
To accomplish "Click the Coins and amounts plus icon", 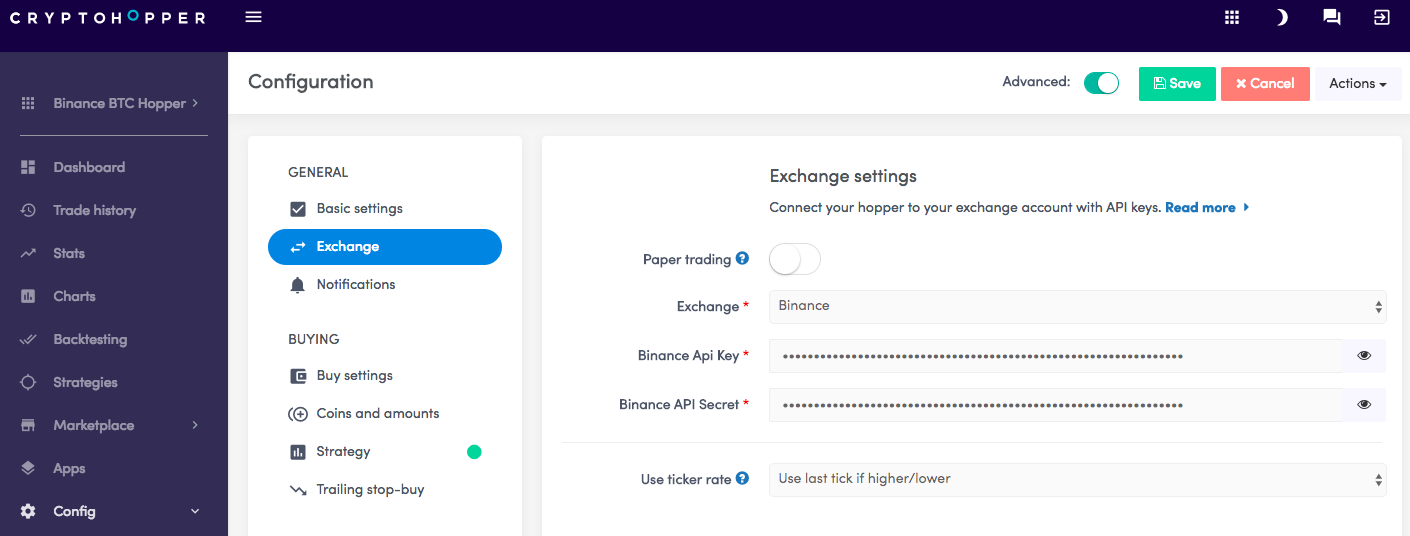I will point(297,414).
